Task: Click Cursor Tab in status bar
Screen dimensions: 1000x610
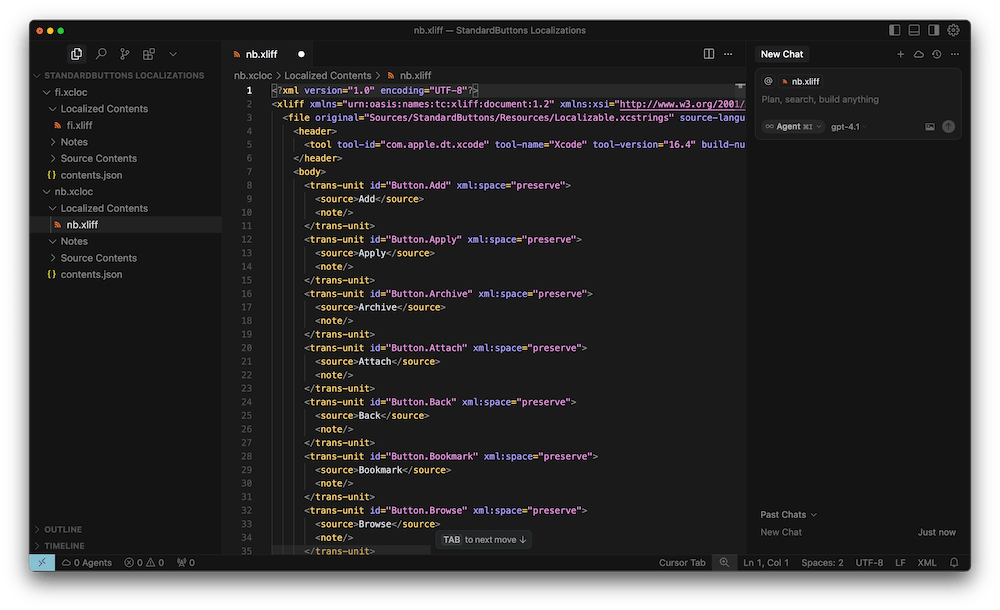Action: (682, 563)
